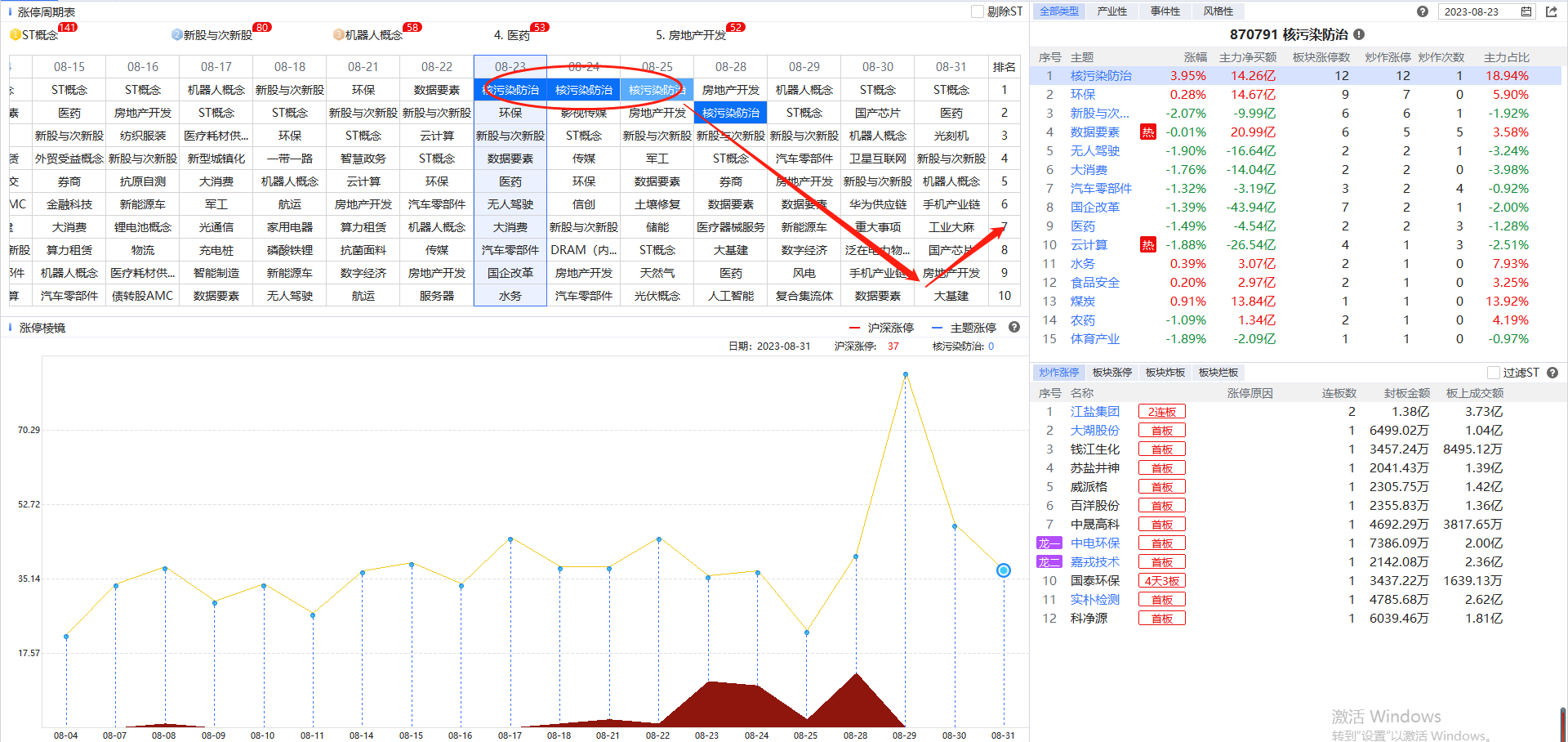Tick the 过滤ST checkbox
The height and width of the screenshot is (742, 1568).
point(1494,373)
